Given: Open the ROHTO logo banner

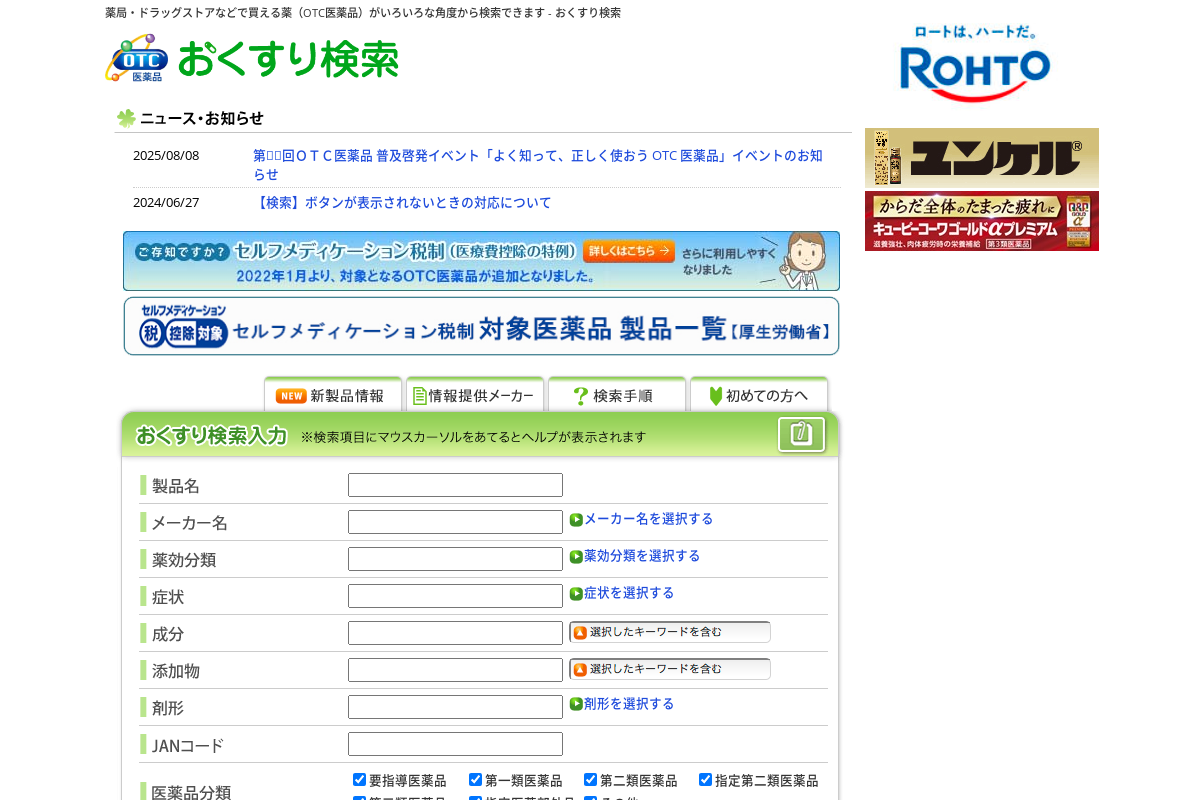Looking at the screenshot, I should pyautogui.click(x=975, y=64).
